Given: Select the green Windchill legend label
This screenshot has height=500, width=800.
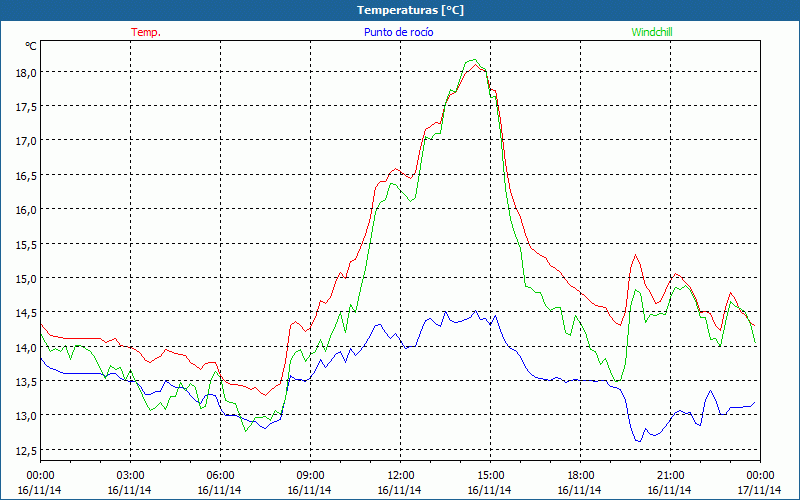Looking at the screenshot, I should pos(652,32).
